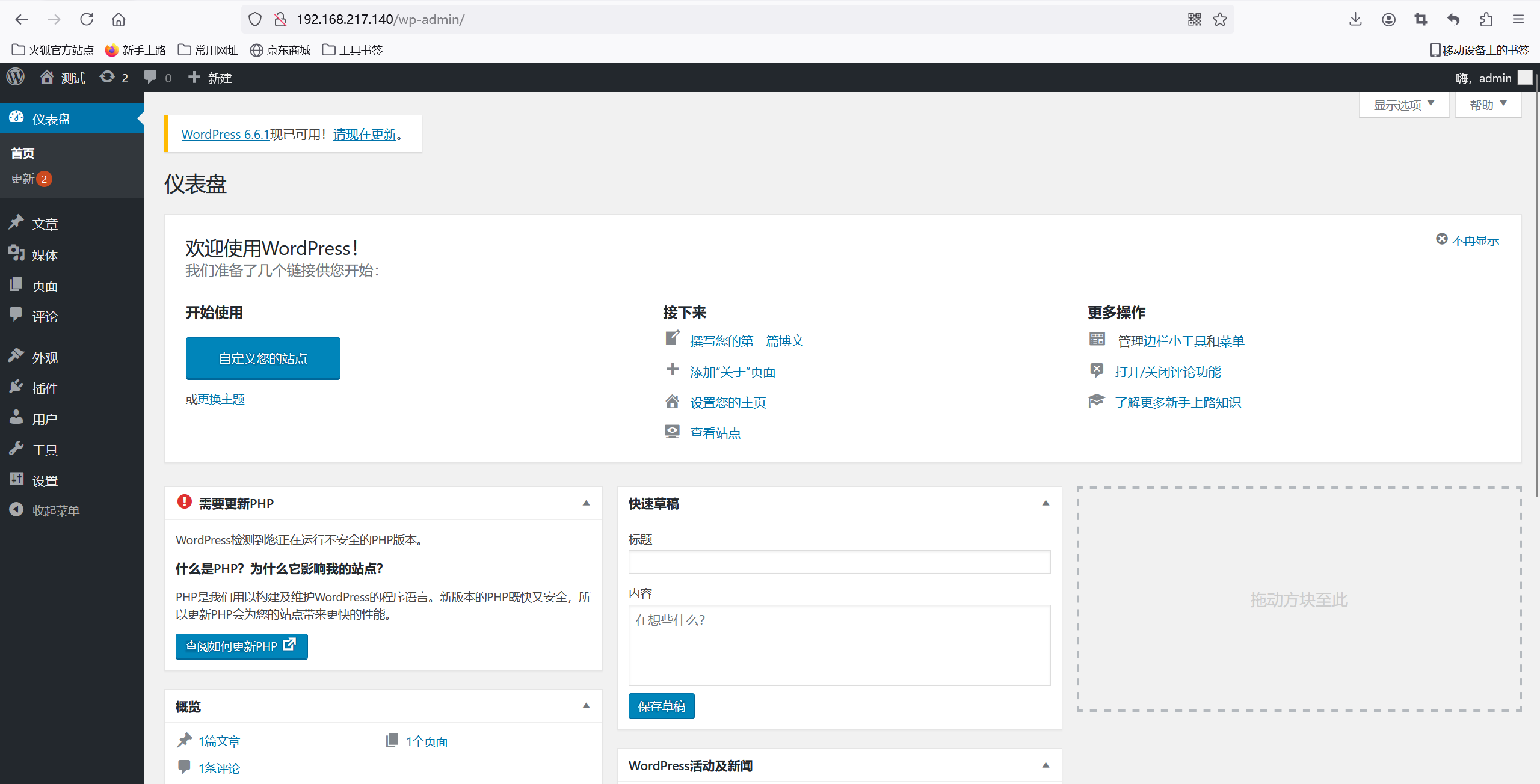The image size is (1540, 784).
Task: Collapse the 快速草稿 panel
Action: pos(1046,503)
